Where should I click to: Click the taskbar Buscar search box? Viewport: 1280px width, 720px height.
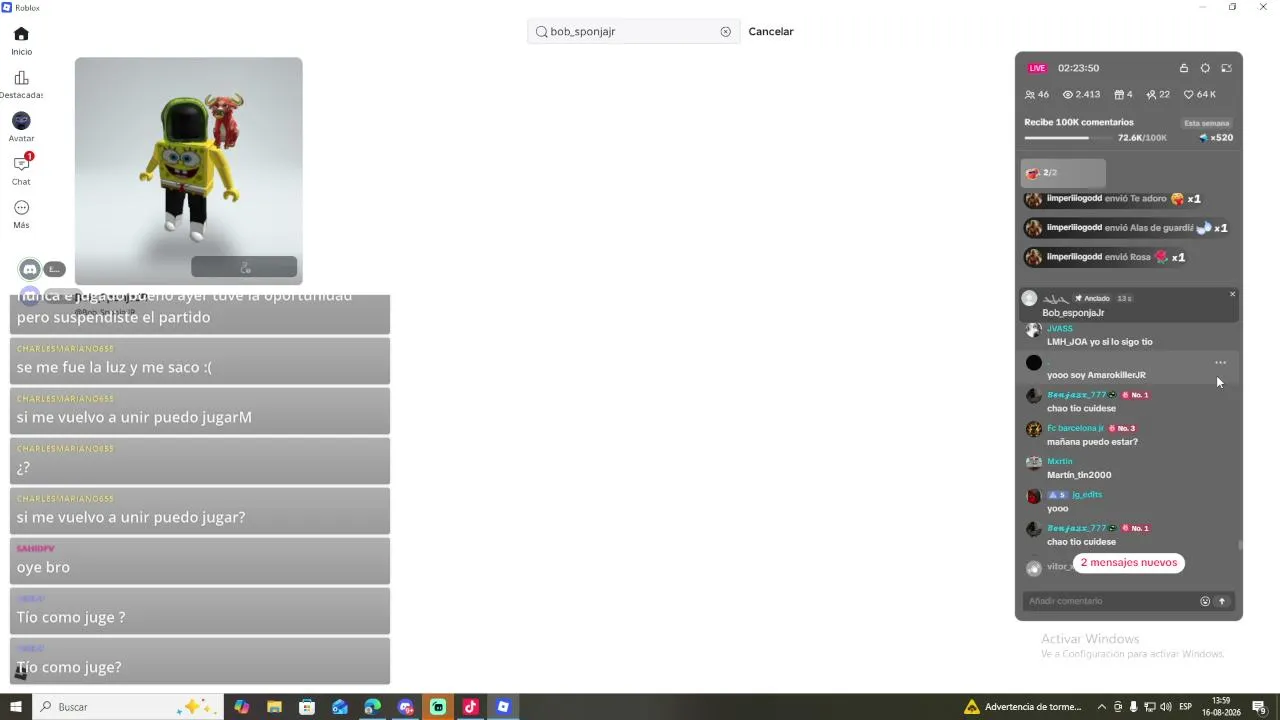click(127, 707)
